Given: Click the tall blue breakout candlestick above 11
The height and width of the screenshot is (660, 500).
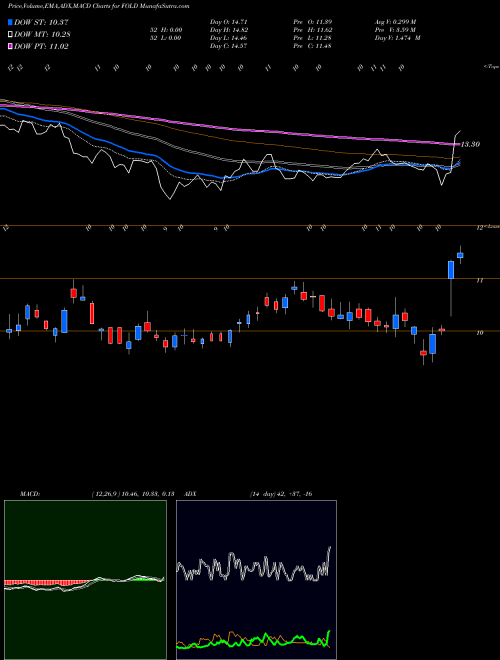Looking at the screenshot, I should (451, 270).
